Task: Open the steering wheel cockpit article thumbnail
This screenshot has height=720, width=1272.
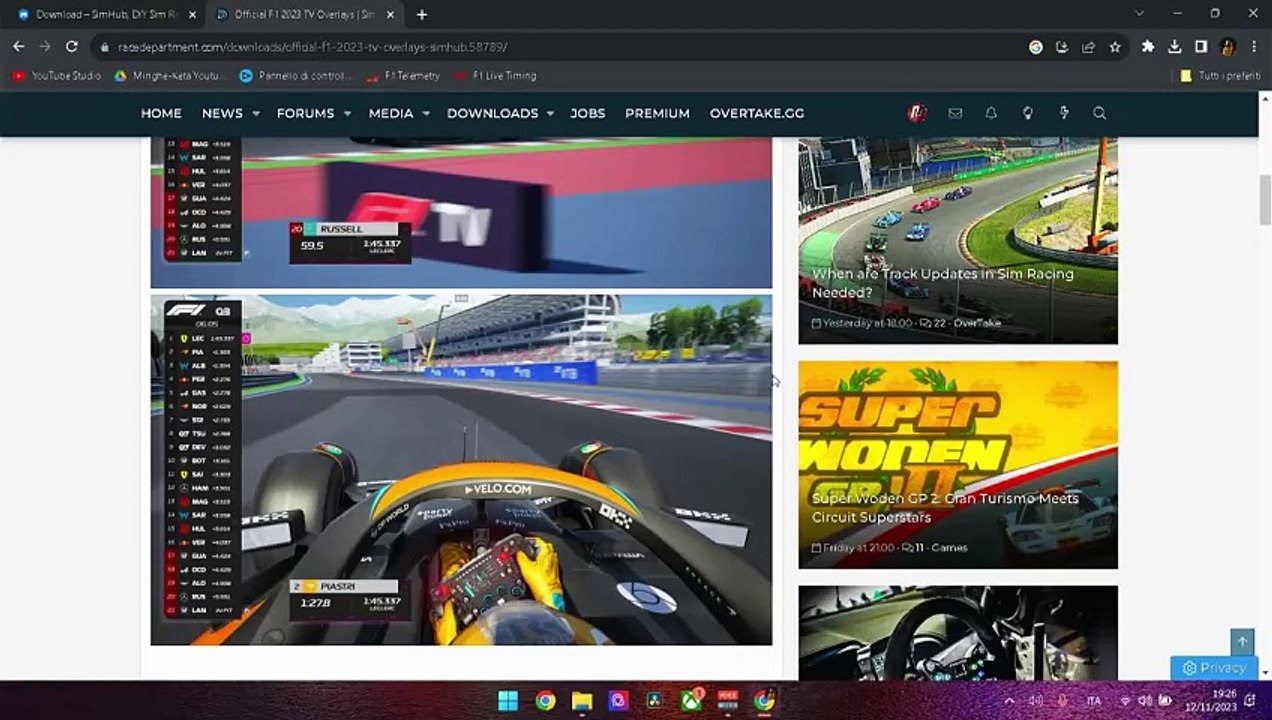Action: (958, 633)
